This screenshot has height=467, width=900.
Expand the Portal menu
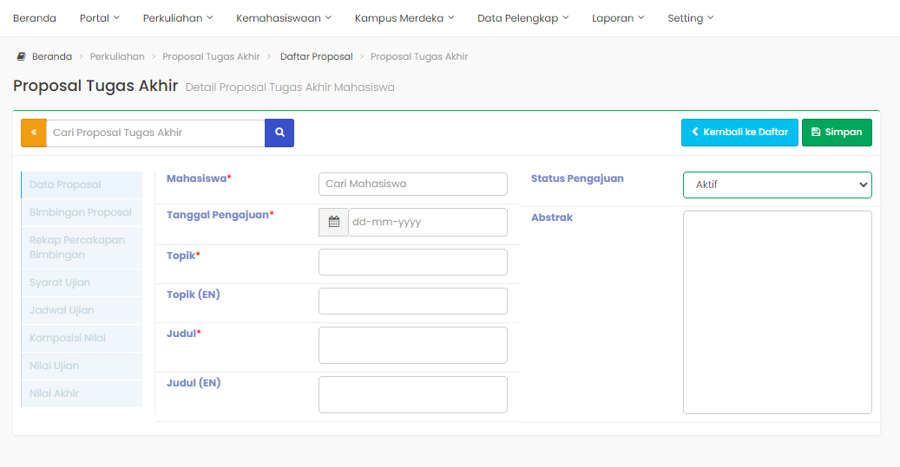click(x=99, y=18)
